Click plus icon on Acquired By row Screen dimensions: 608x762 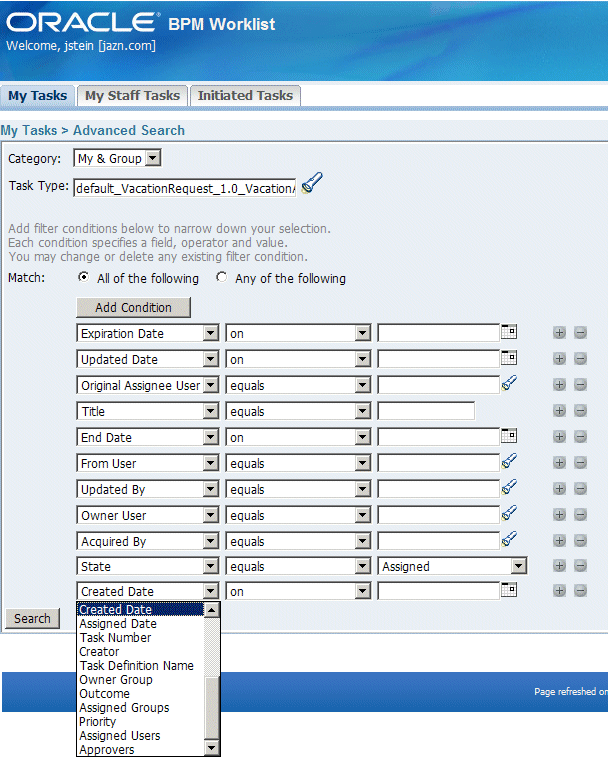tap(559, 540)
